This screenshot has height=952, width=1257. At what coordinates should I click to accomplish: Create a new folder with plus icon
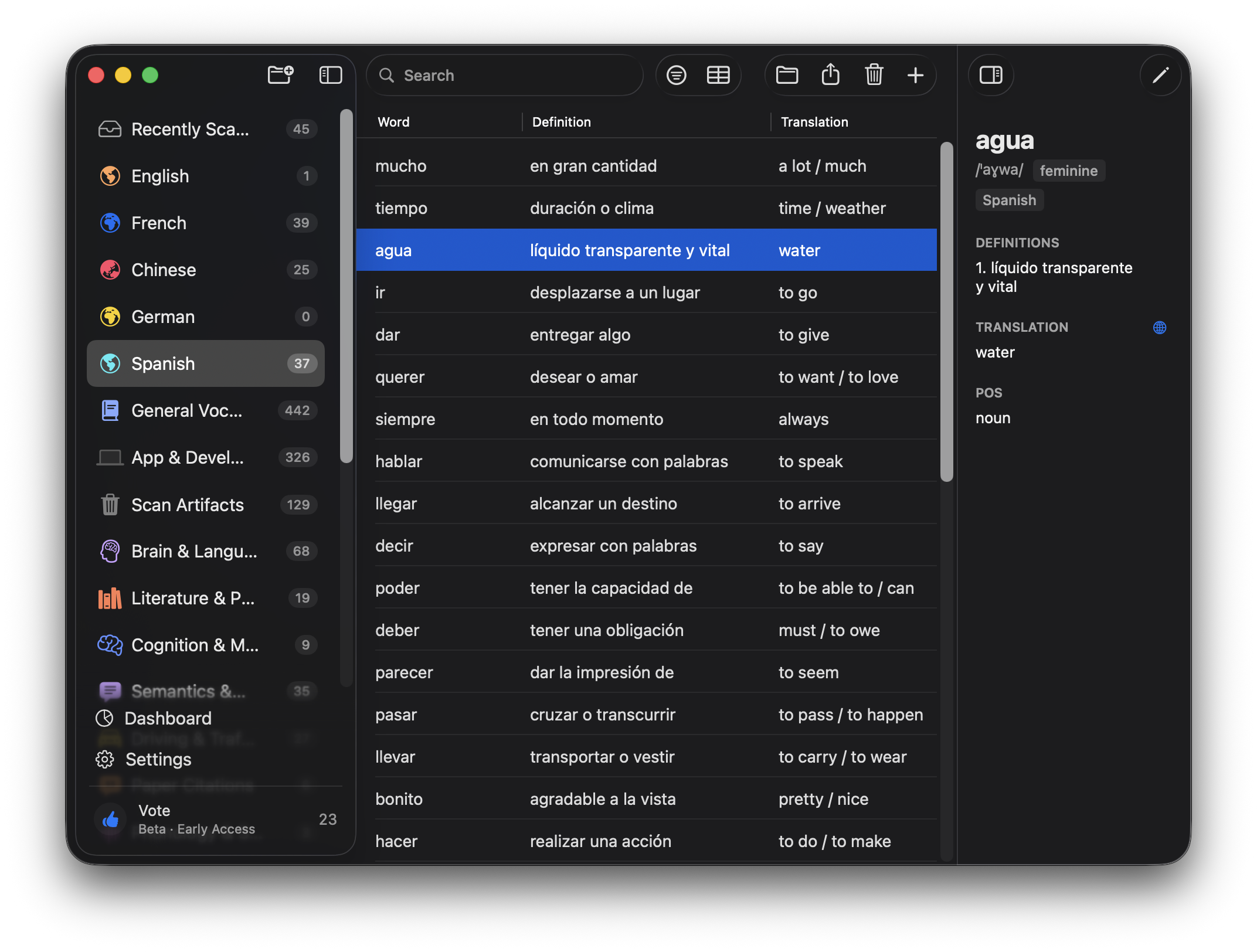[280, 75]
